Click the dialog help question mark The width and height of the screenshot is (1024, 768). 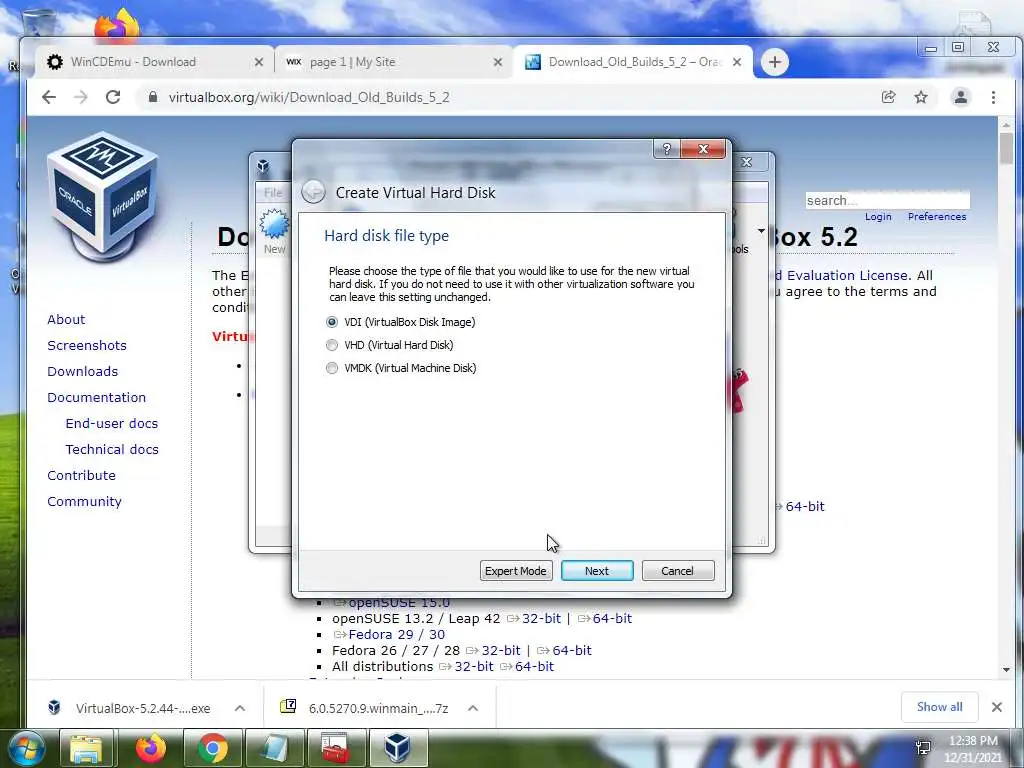point(666,149)
